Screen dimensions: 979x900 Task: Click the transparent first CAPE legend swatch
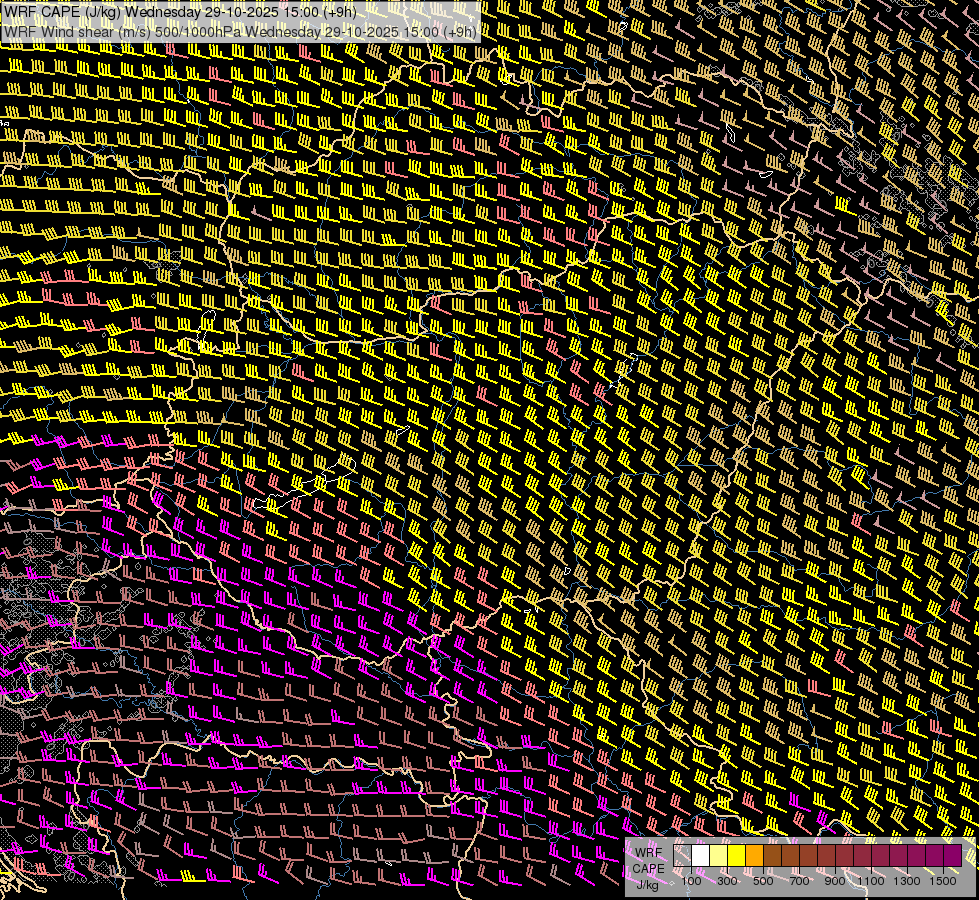coord(682,855)
